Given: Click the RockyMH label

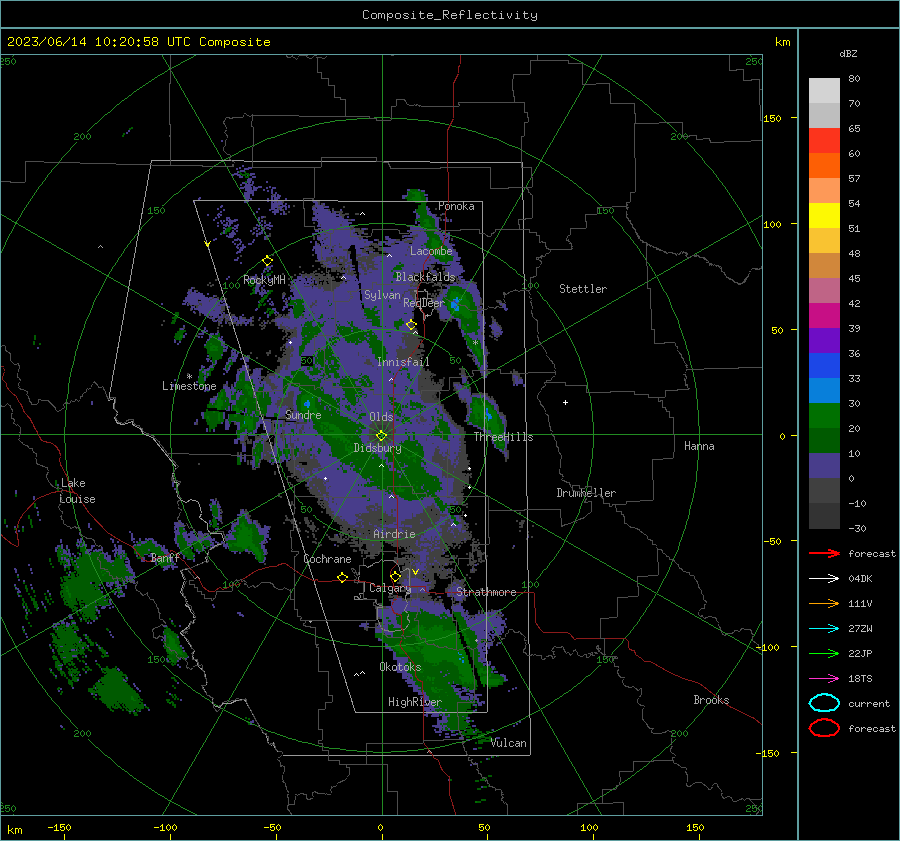Looking at the screenshot, I should coord(264,280).
